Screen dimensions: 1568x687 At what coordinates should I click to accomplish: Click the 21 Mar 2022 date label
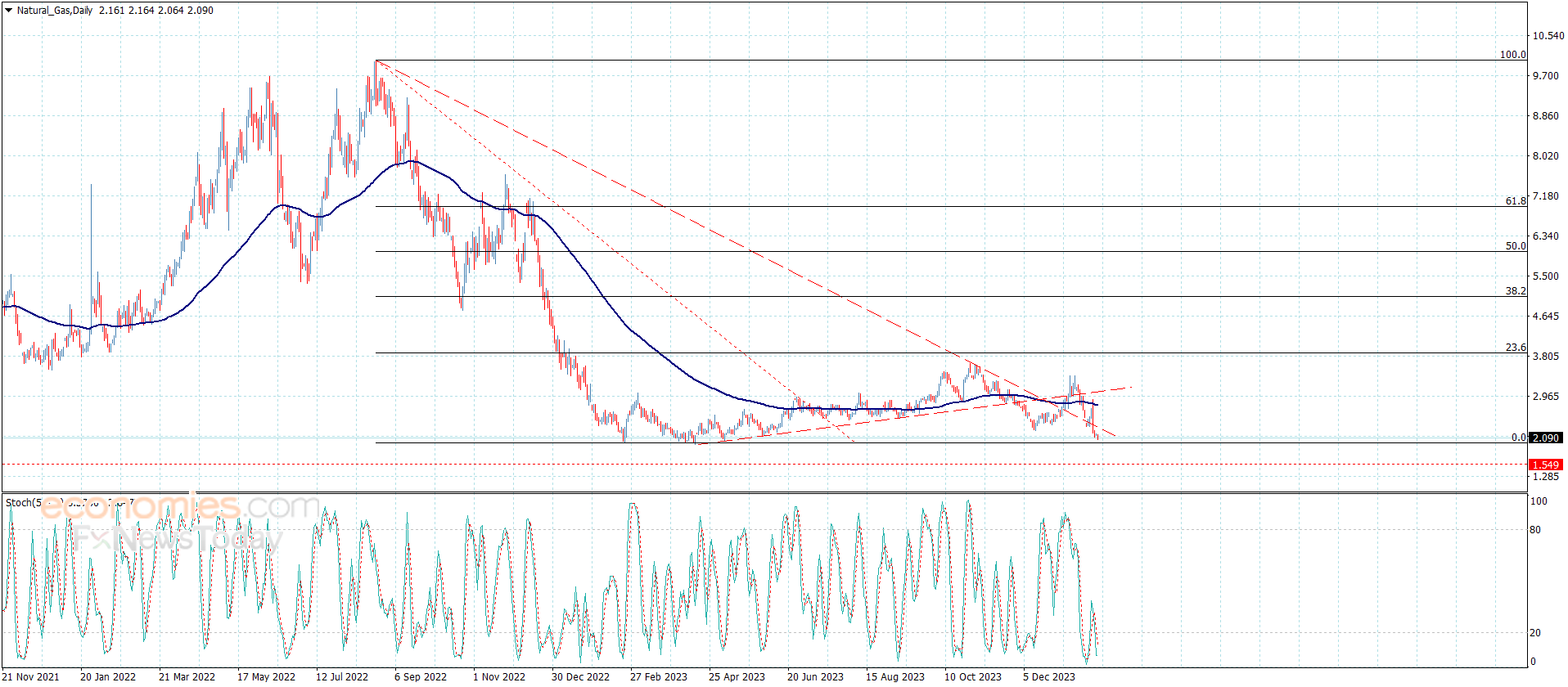point(187,676)
